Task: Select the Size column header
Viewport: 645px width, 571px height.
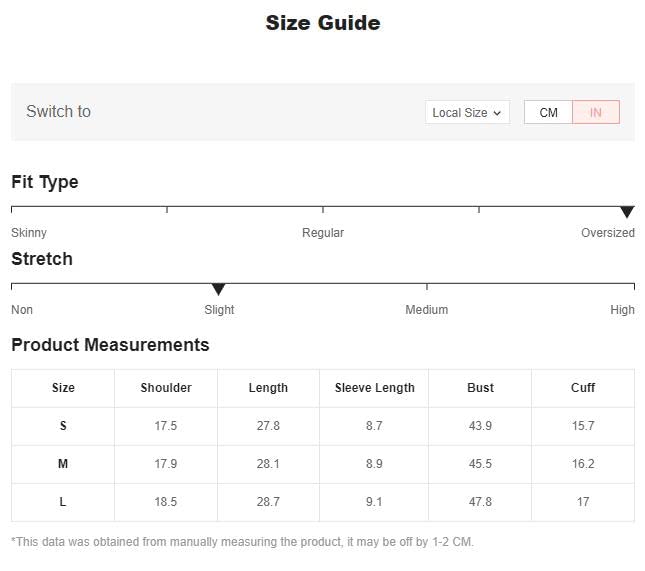Action: click(63, 388)
